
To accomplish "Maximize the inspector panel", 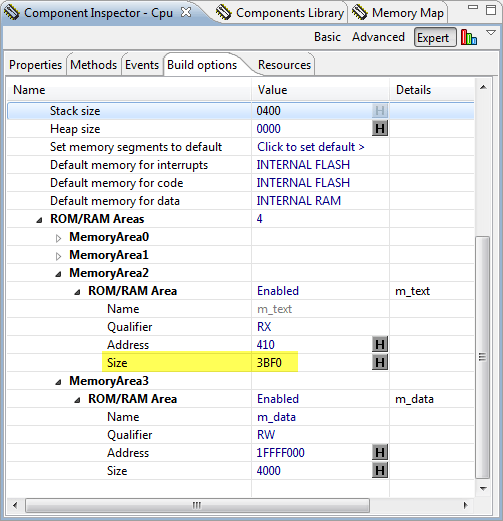I will tap(491, 10).
